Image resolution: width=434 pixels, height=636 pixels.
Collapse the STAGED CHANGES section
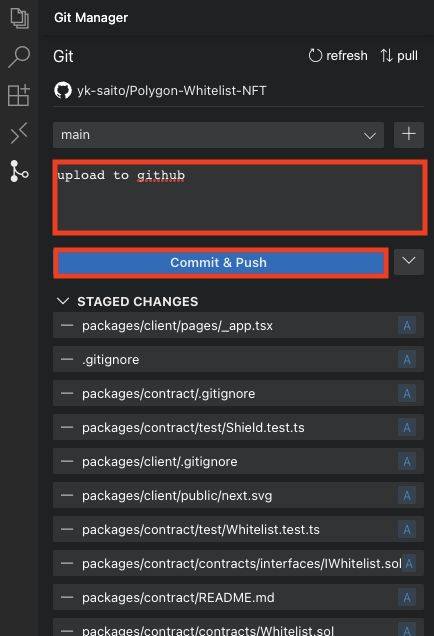(63, 301)
